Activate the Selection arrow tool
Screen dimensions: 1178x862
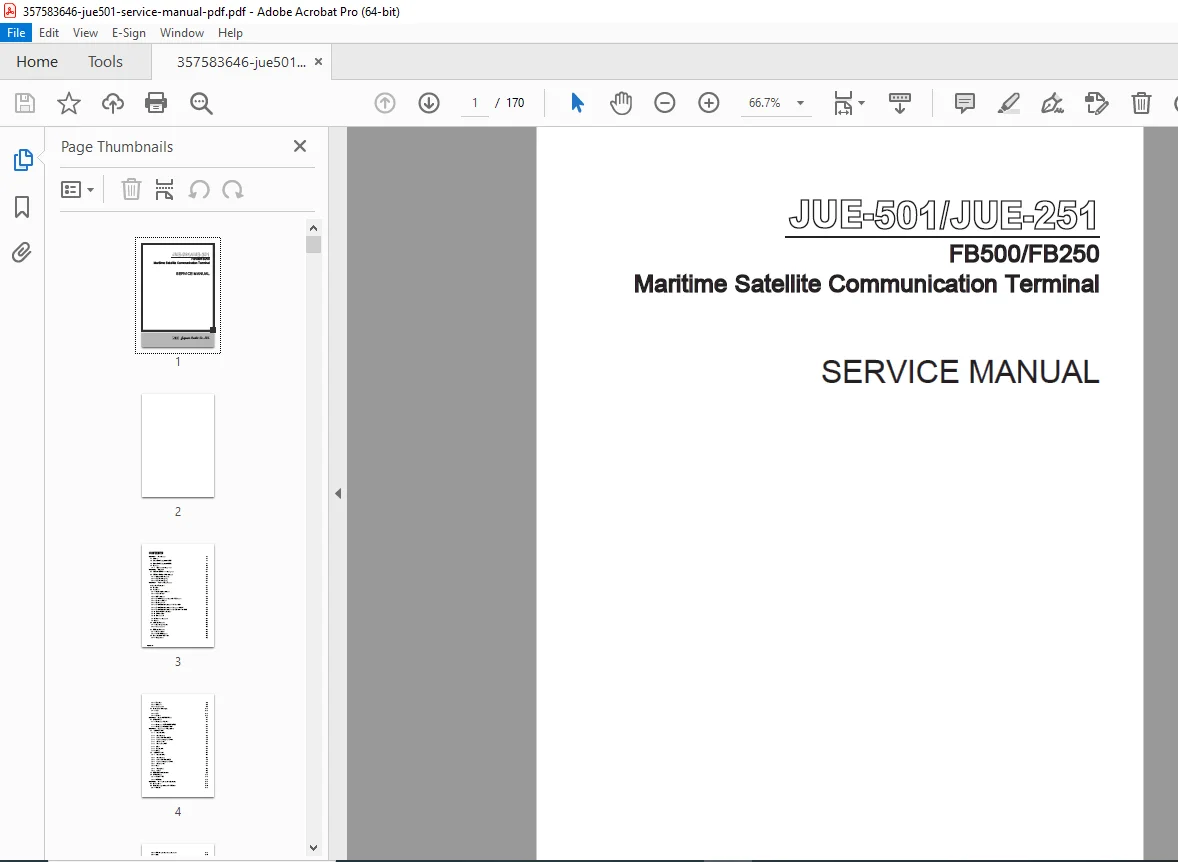point(577,103)
